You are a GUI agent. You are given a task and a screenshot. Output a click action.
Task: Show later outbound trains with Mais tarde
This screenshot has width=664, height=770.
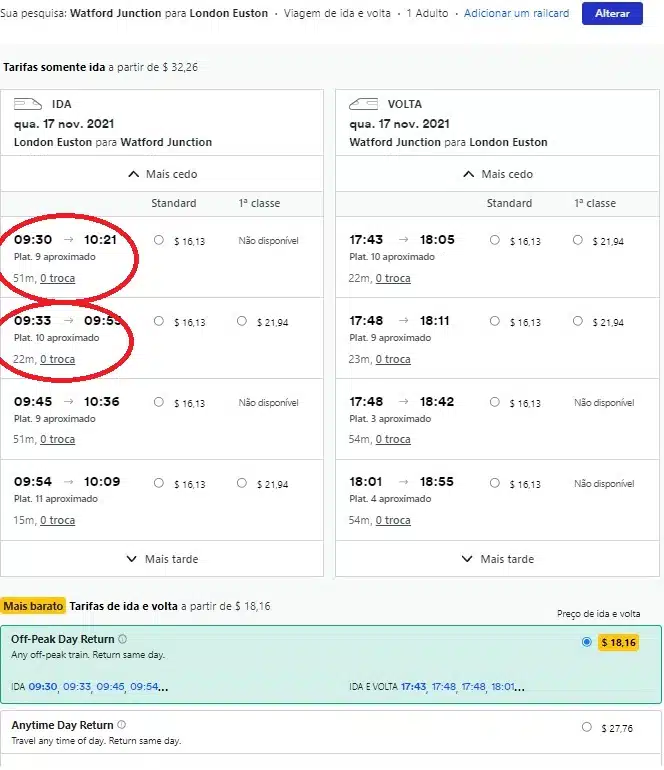coord(162,559)
